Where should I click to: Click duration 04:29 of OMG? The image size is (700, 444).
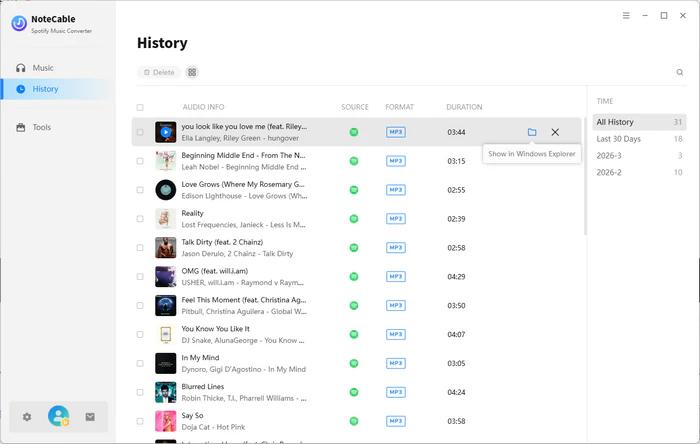click(x=456, y=277)
